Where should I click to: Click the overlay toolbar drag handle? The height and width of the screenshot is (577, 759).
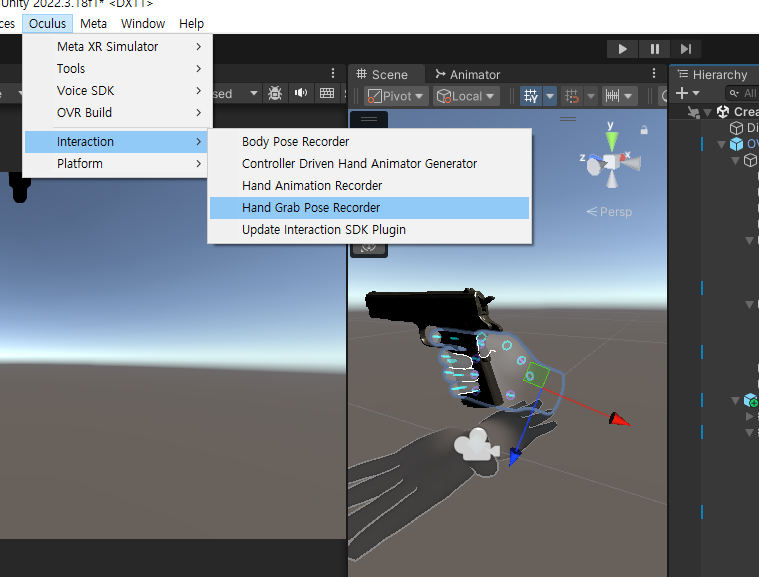click(369, 119)
